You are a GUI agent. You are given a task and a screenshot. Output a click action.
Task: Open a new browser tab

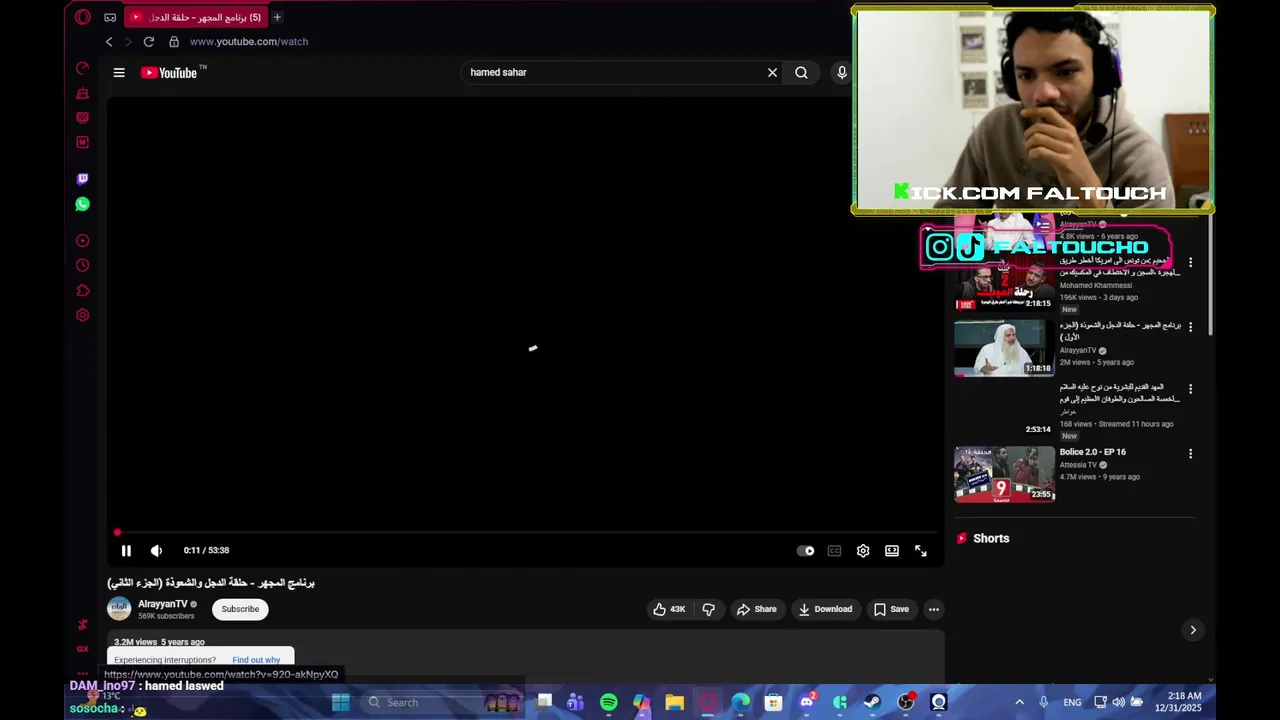point(277,17)
